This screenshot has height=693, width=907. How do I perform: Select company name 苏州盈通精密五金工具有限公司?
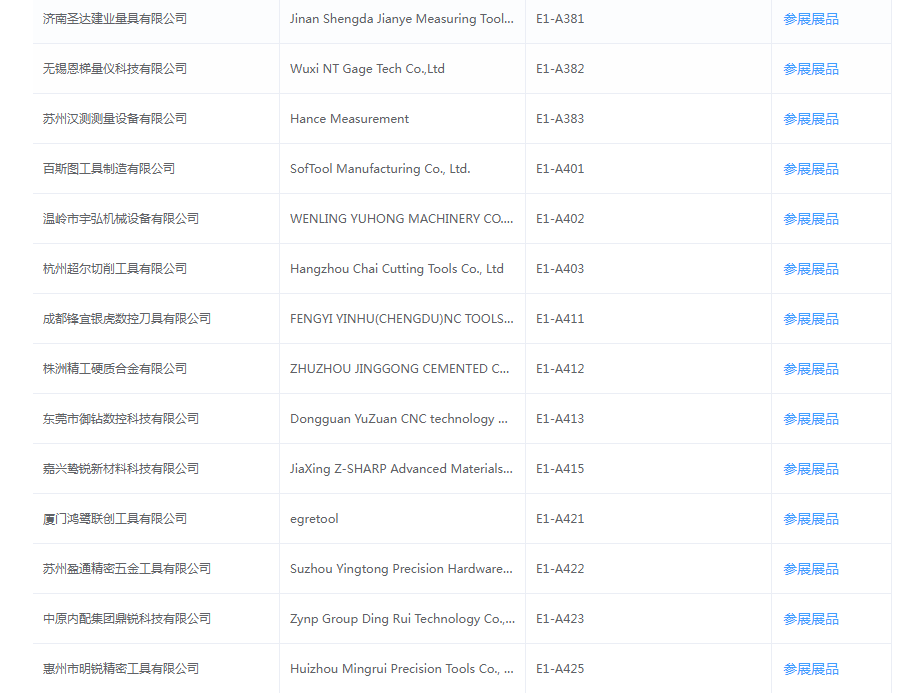(127, 569)
